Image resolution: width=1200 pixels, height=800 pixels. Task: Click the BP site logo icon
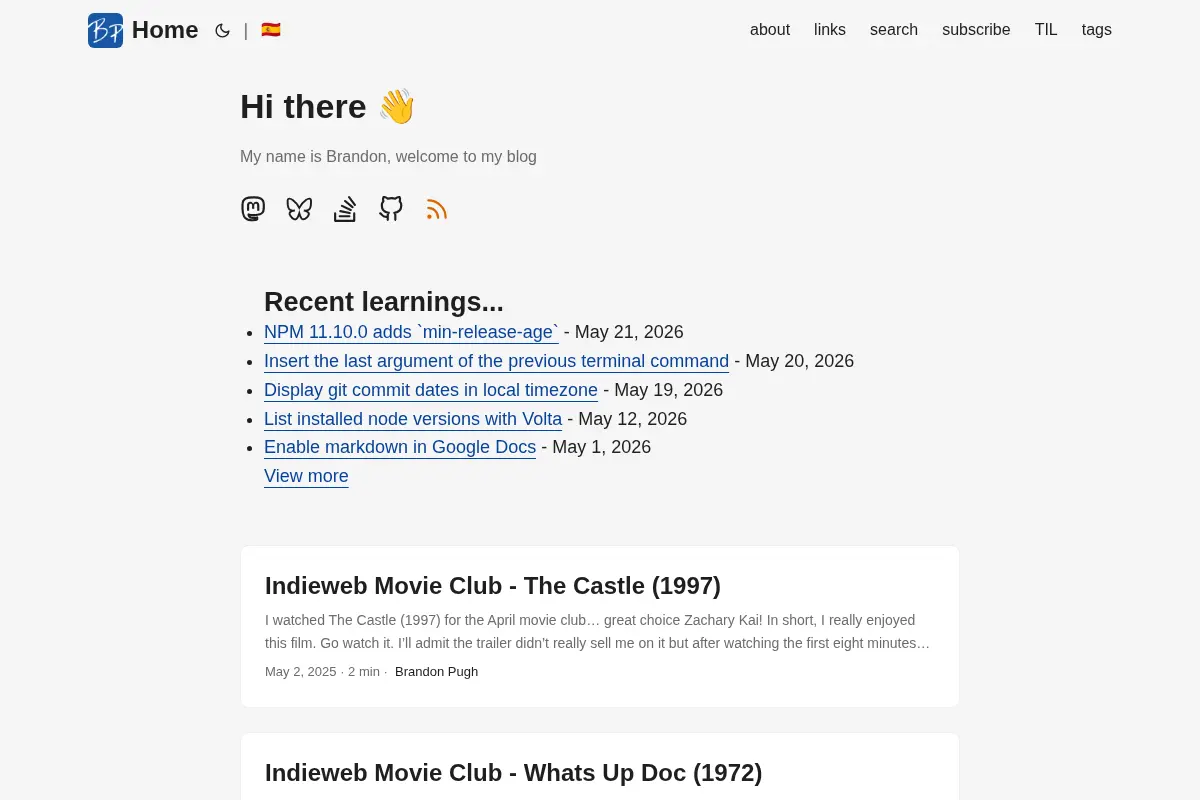pos(105,30)
